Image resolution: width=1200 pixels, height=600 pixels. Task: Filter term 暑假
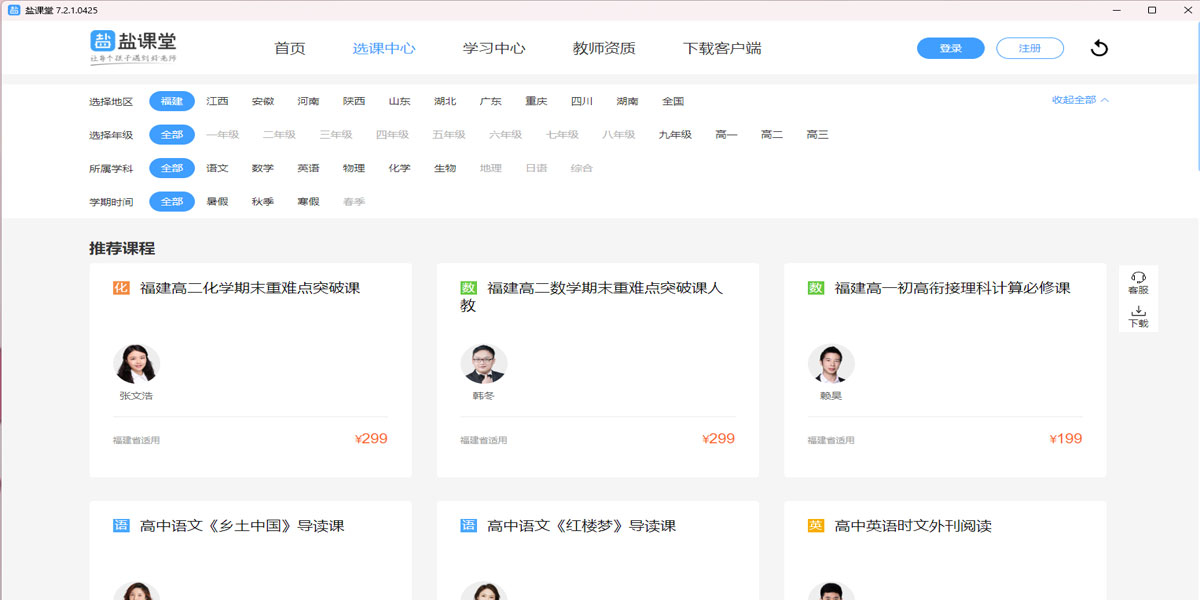click(x=218, y=201)
